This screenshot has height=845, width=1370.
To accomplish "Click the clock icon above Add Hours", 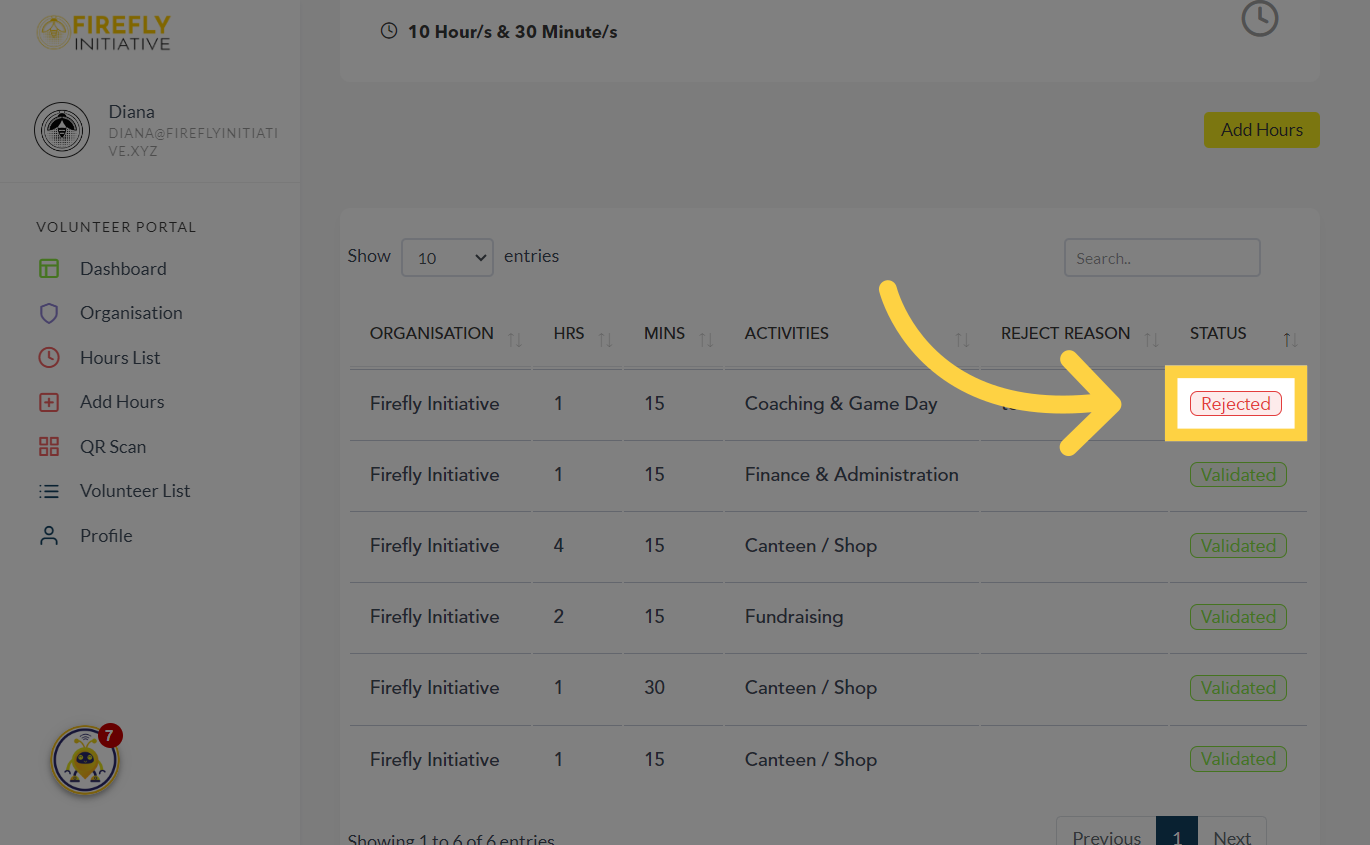I will tap(1259, 18).
